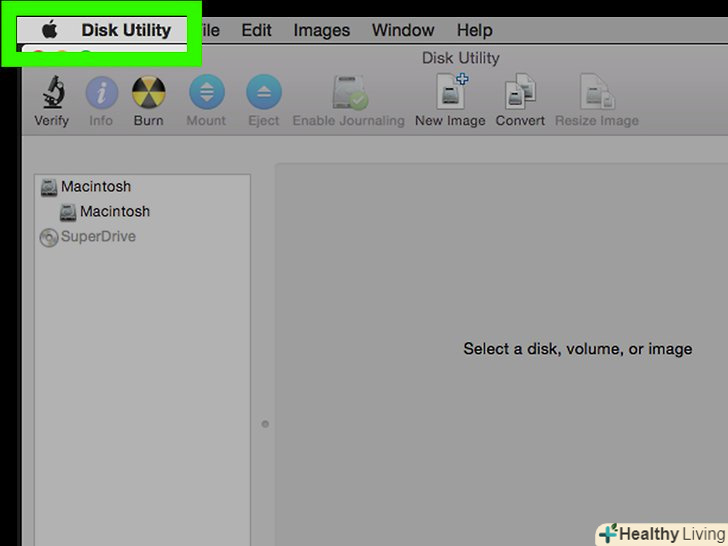Click the Verify microscope icon
Screen dimensions: 728x546
click(54, 92)
